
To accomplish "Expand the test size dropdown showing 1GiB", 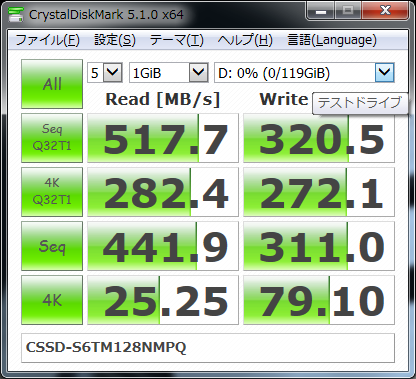I will [x=198, y=72].
